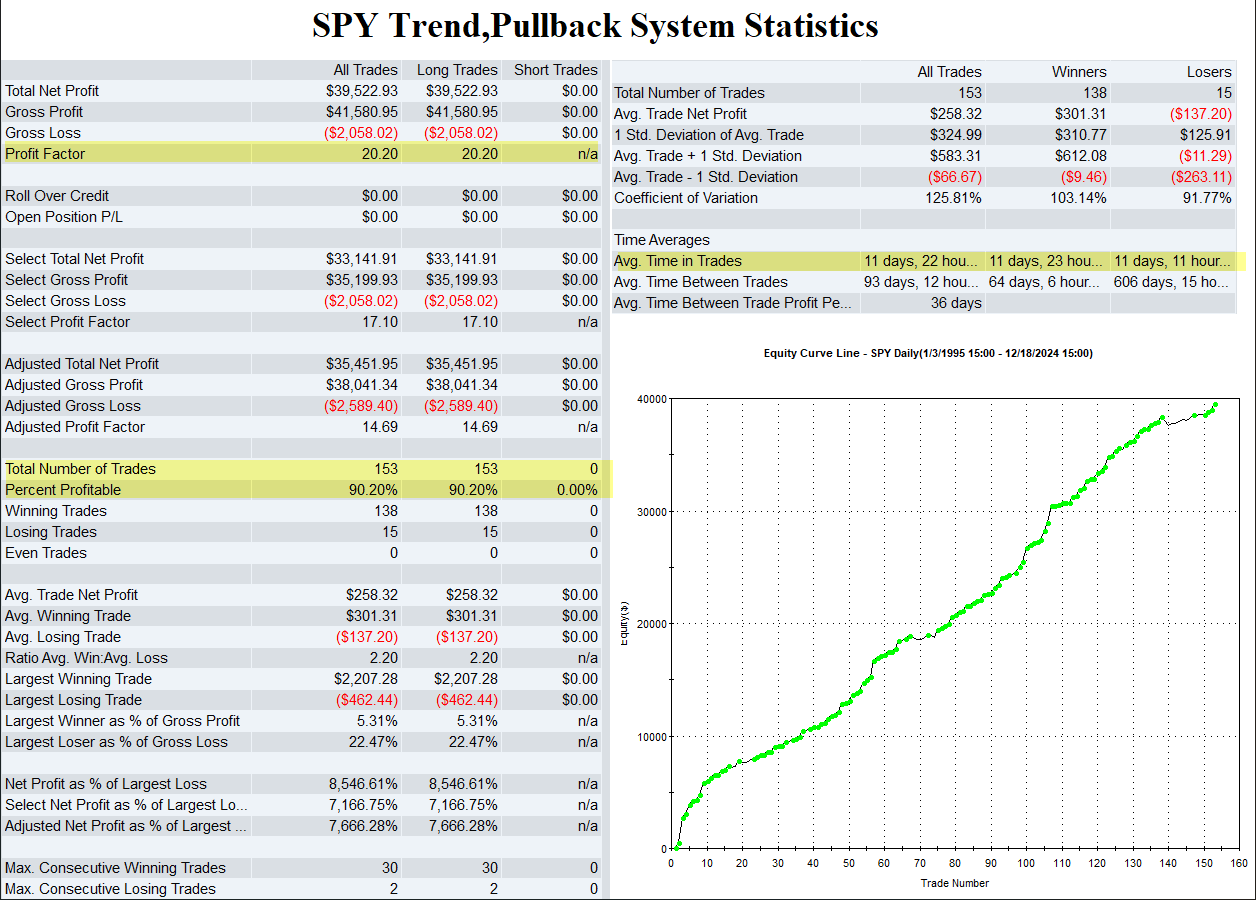Screen dimensions: 1256x900
Task: Click the $125.91 Losers deviation value
Action: [x=1205, y=135]
